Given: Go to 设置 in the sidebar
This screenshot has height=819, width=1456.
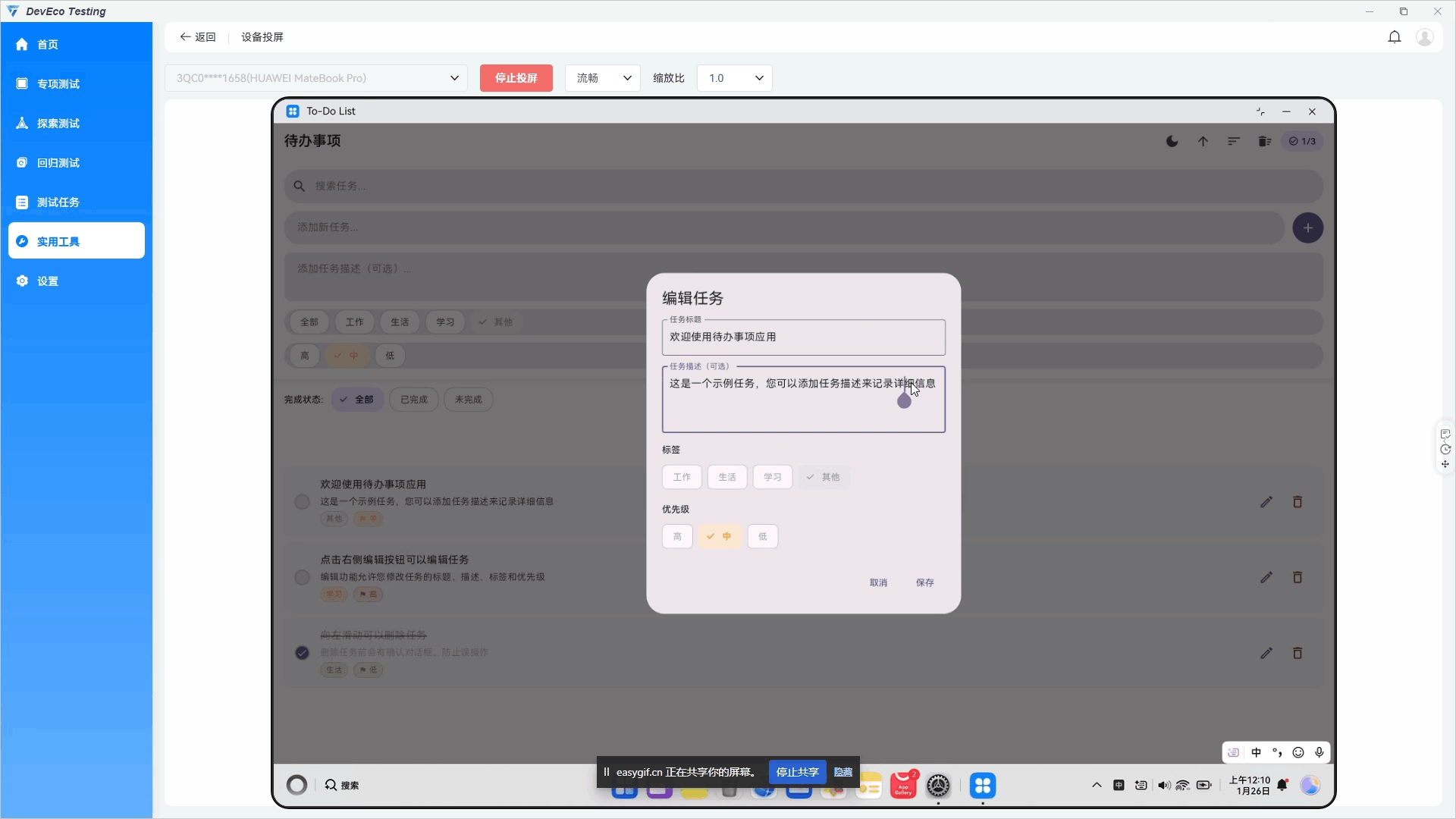Looking at the screenshot, I should [48, 281].
